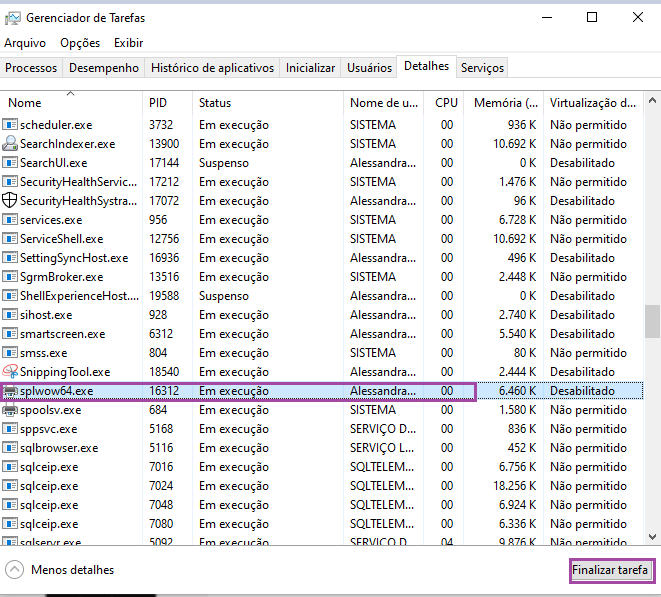Image resolution: width=661 pixels, height=597 pixels.
Task: Sort by Nome de usuário column header
Action: click(384, 102)
